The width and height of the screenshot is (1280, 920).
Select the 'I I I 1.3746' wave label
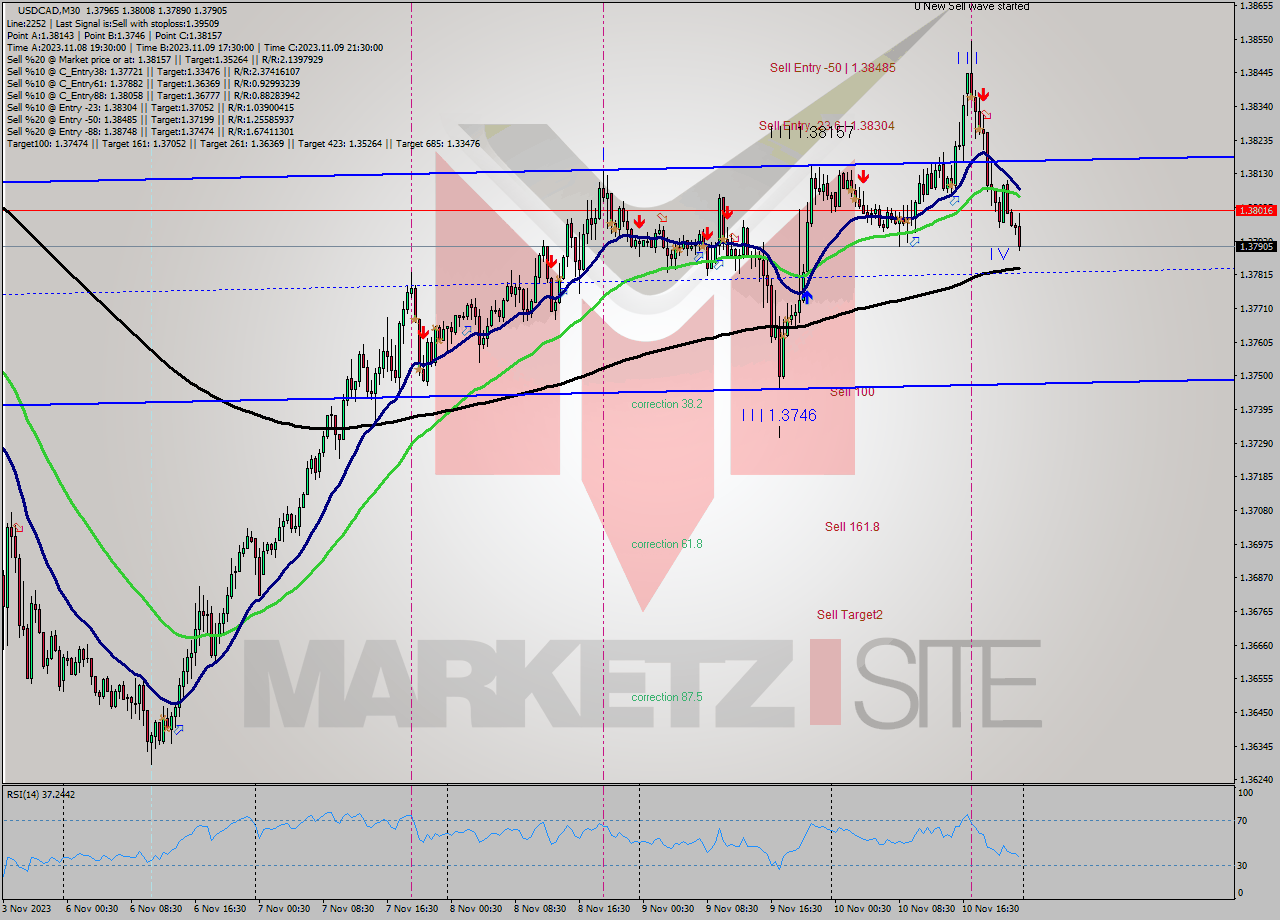[x=779, y=415]
